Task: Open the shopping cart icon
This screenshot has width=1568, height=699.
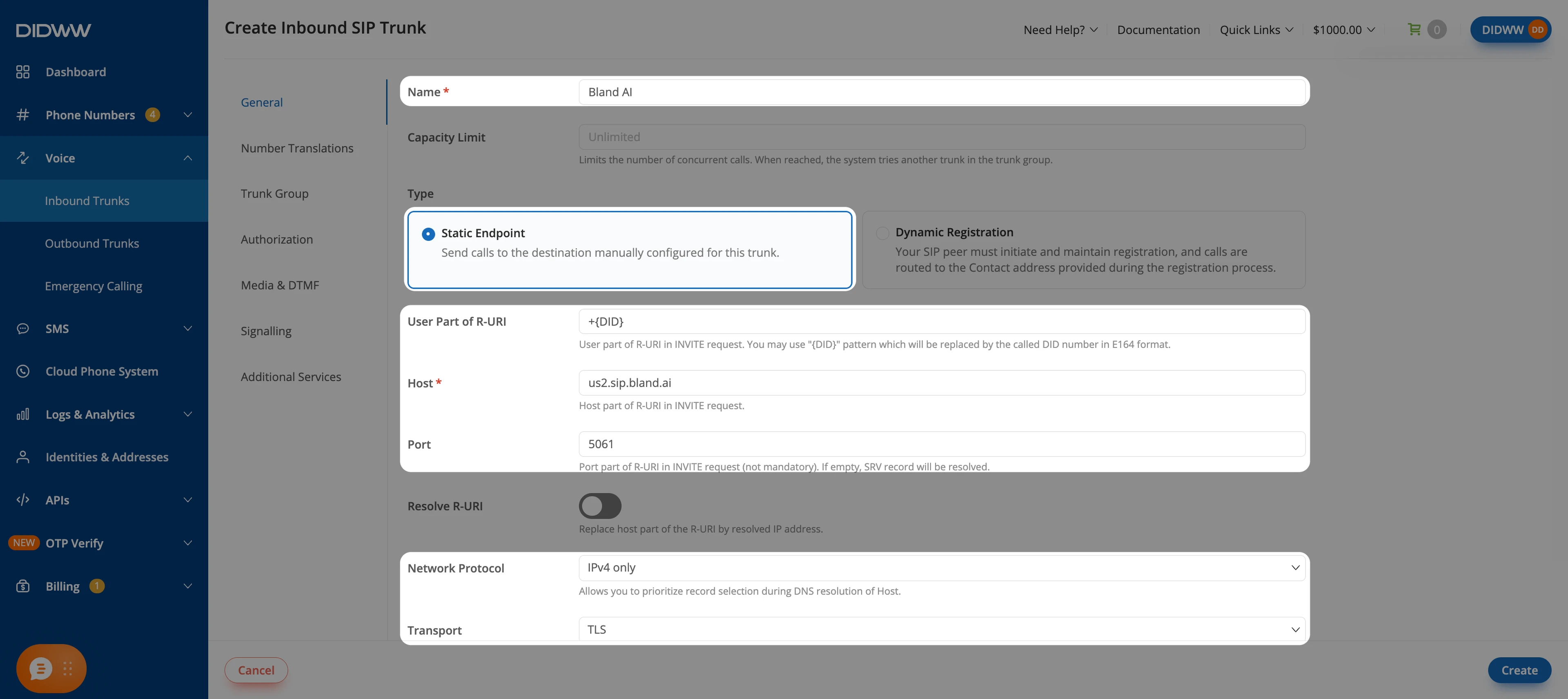Action: pyautogui.click(x=1414, y=29)
